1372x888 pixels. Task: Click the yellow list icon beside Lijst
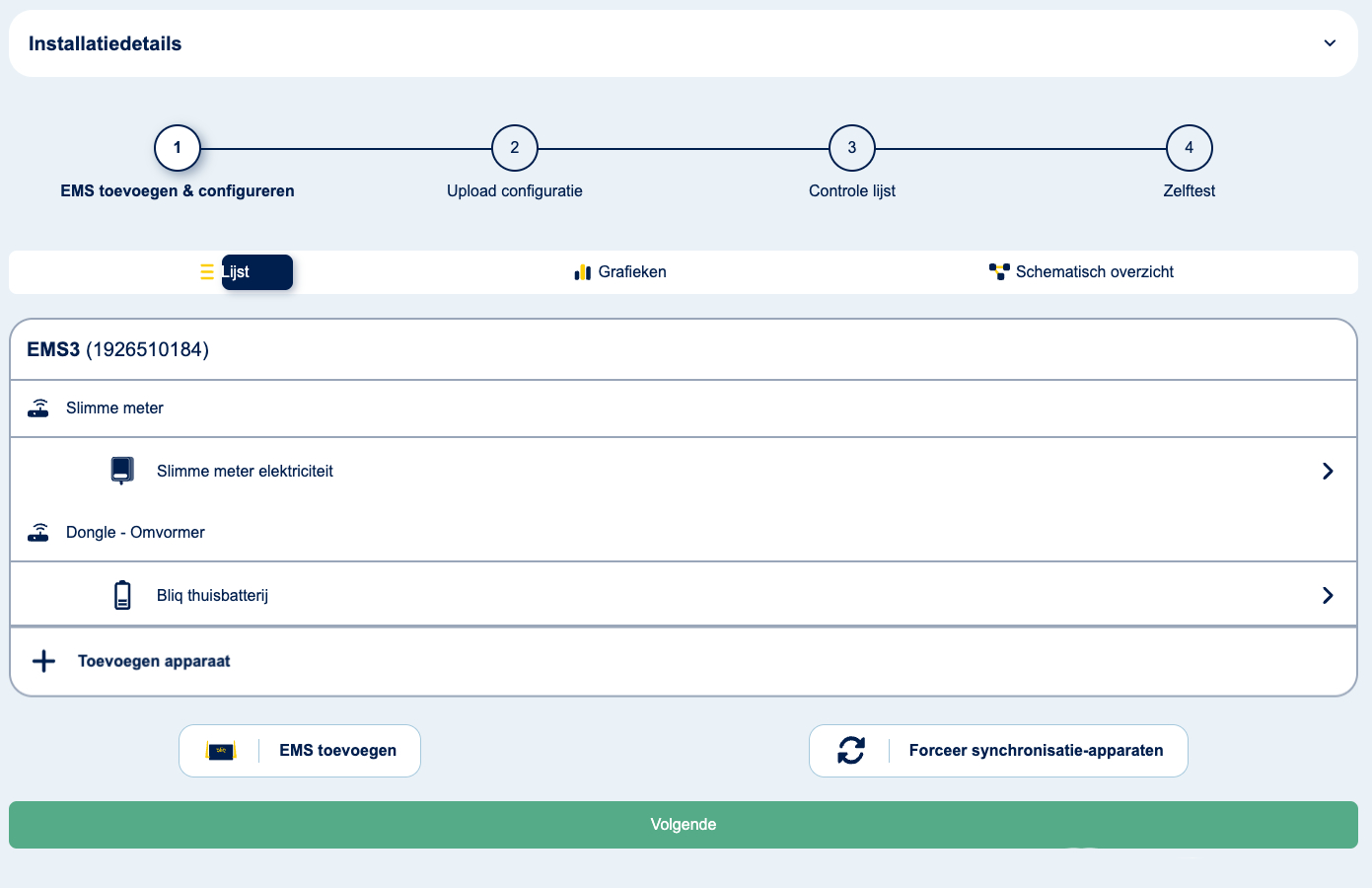[207, 272]
